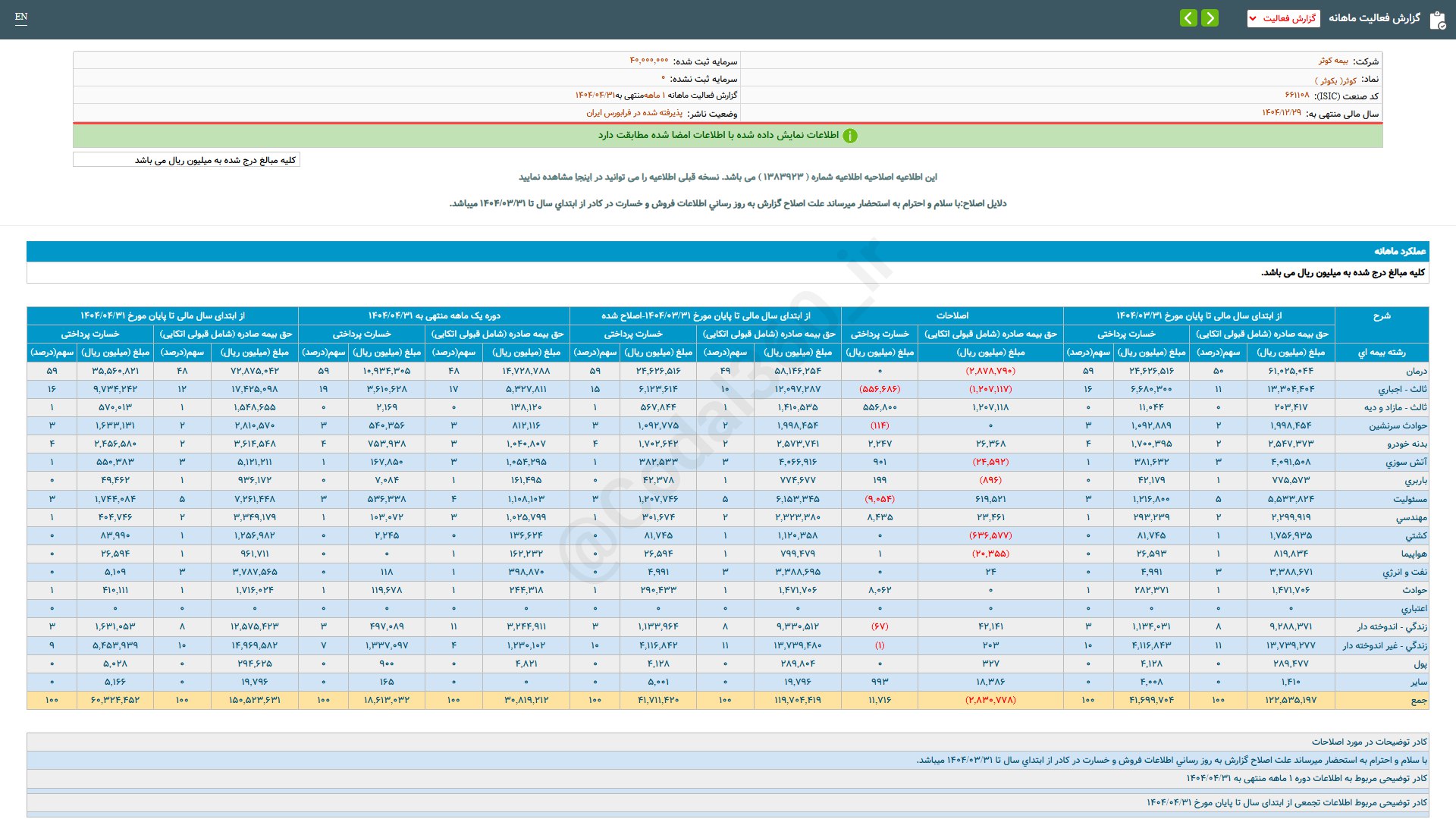Click the هواپیما row label

tap(1414, 554)
